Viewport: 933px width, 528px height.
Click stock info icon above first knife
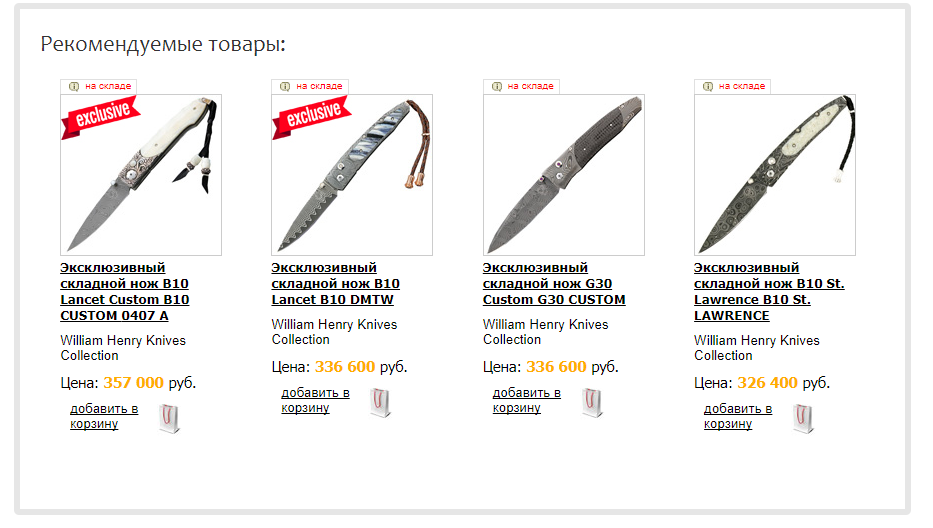[x=74, y=86]
